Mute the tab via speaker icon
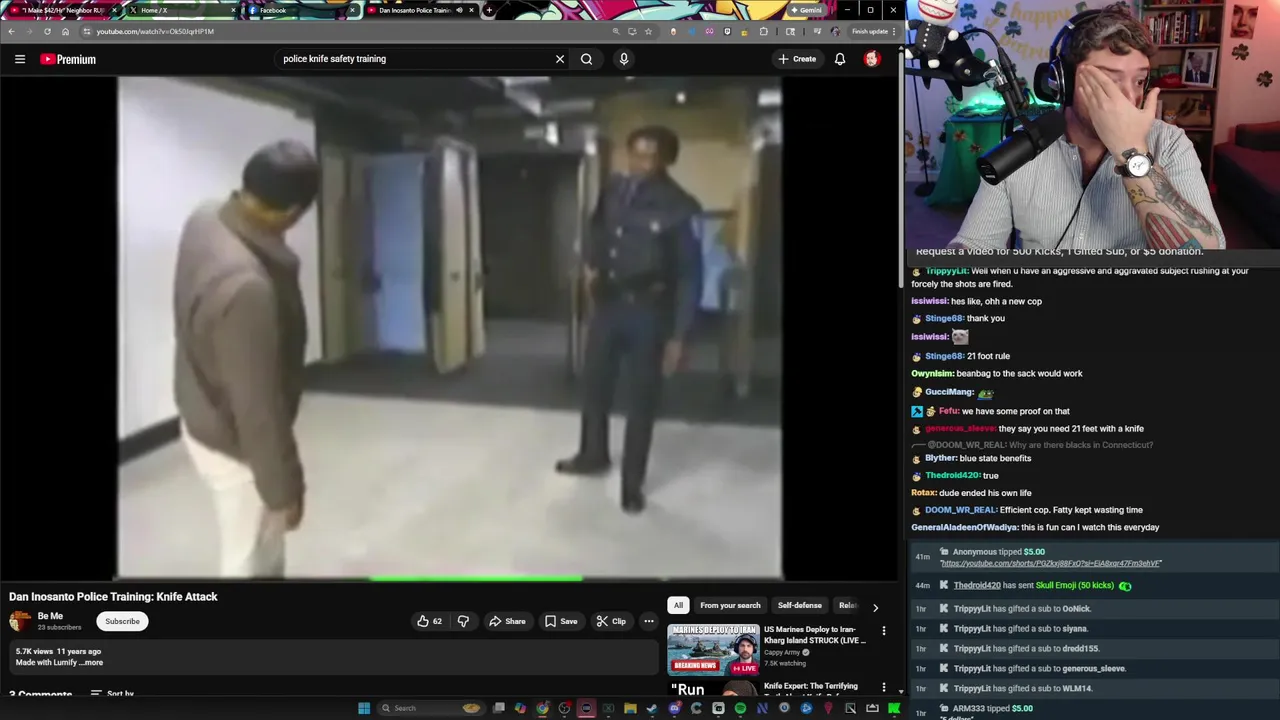 pyautogui.click(x=459, y=10)
